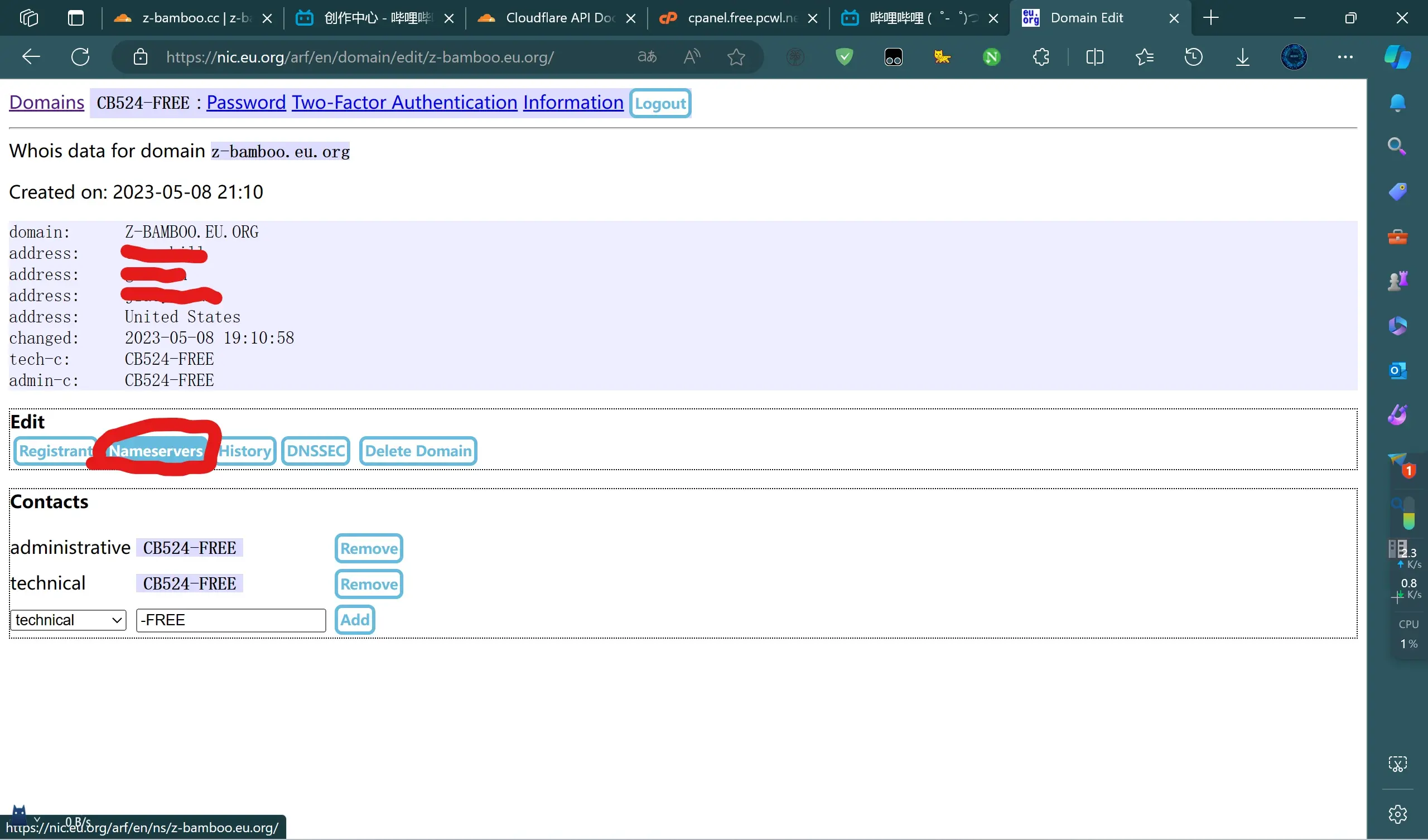Image resolution: width=1428 pixels, height=840 pixels.
Task: Click the back navigation arrow
Action: click(x=29, y=57)
